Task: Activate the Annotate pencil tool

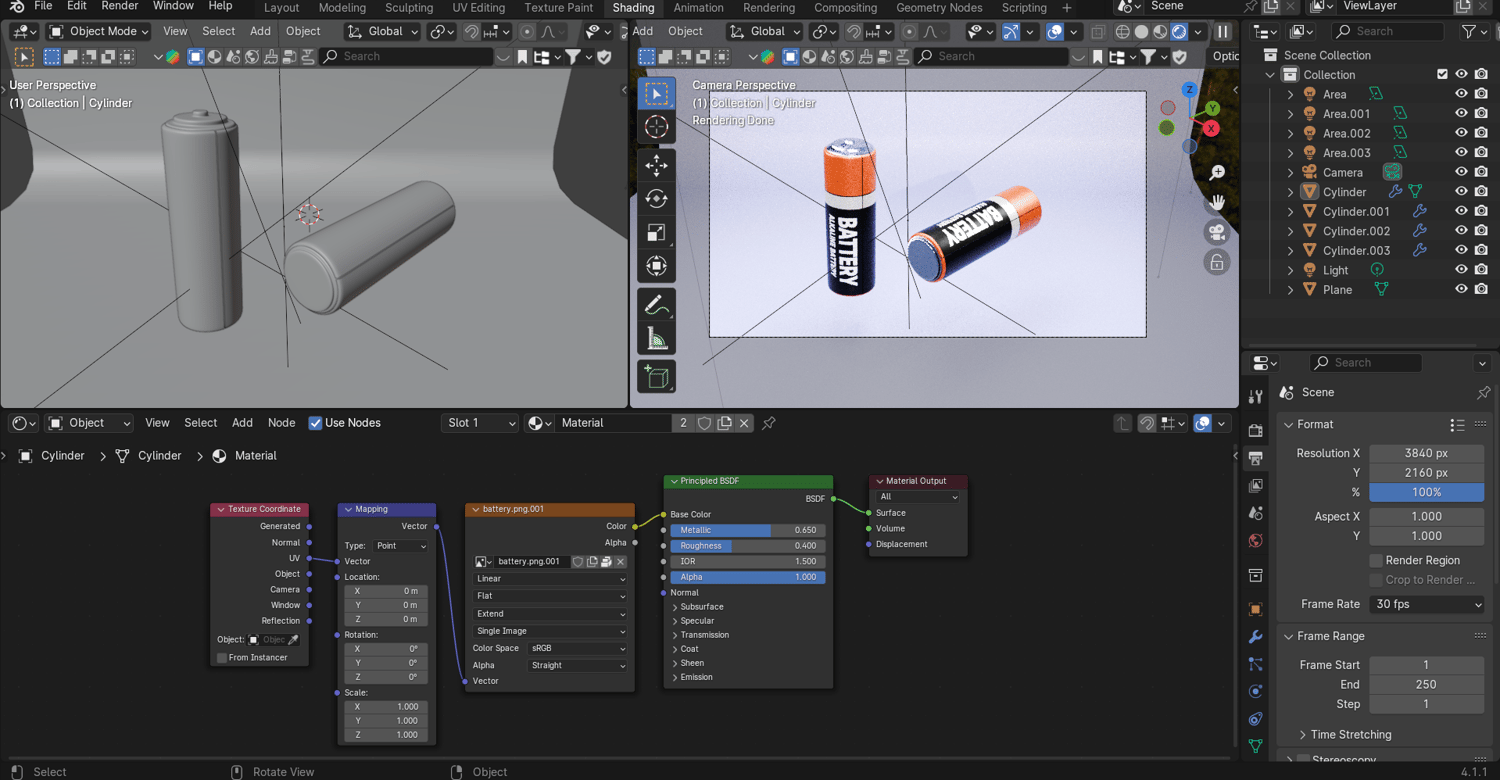Action: pyautogui.click(x=656, y=304)
